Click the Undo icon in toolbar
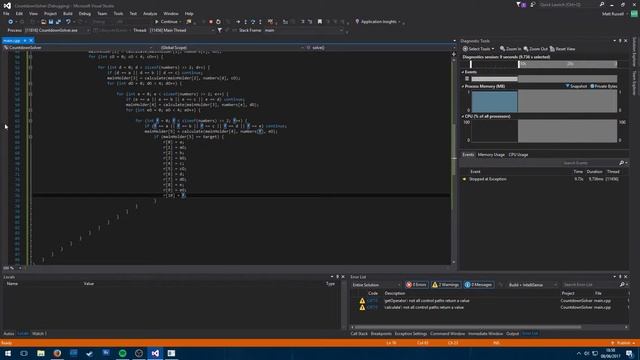640x360 pixels. tap(68, 22)
